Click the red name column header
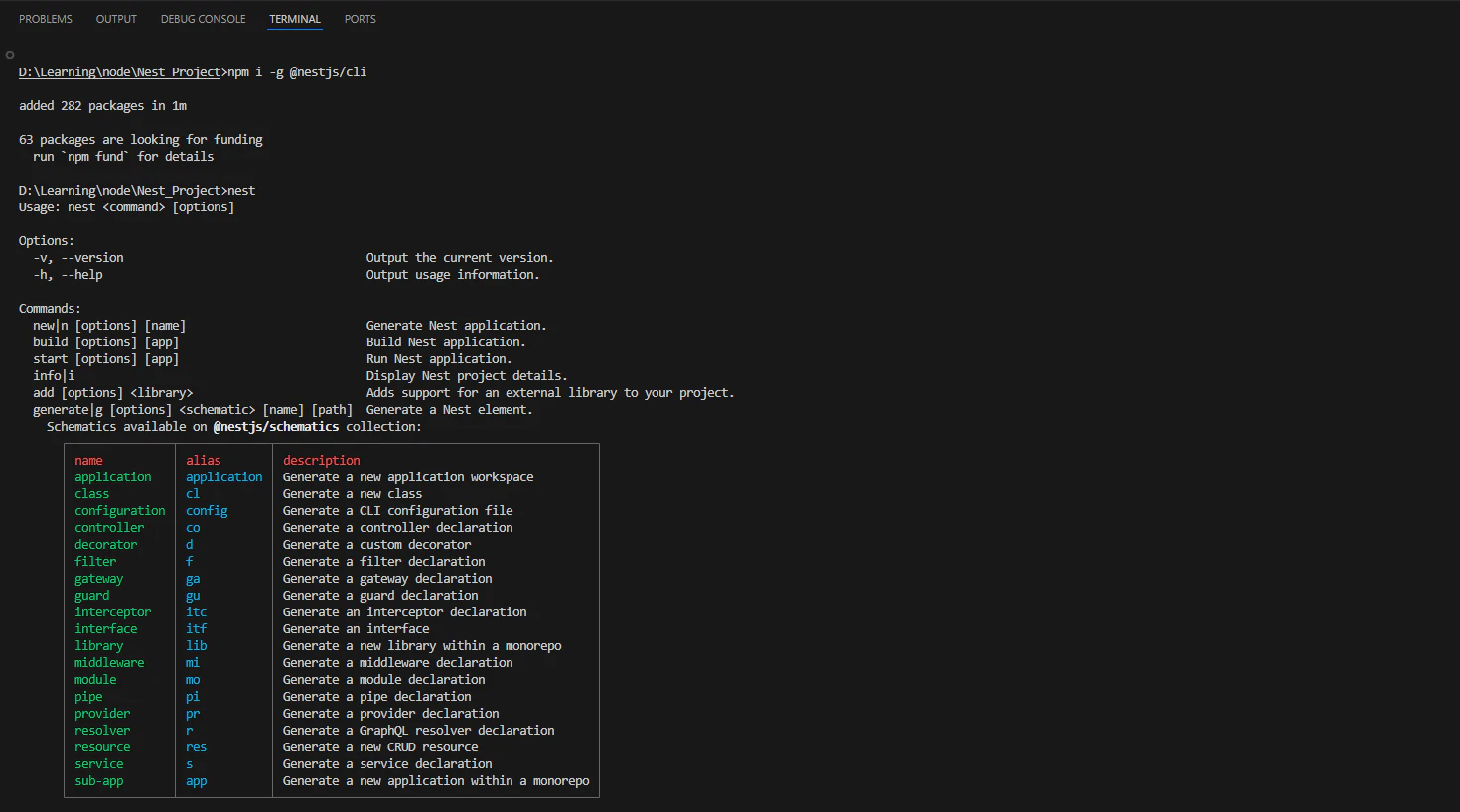1460x812 pixels. [88, 460]
